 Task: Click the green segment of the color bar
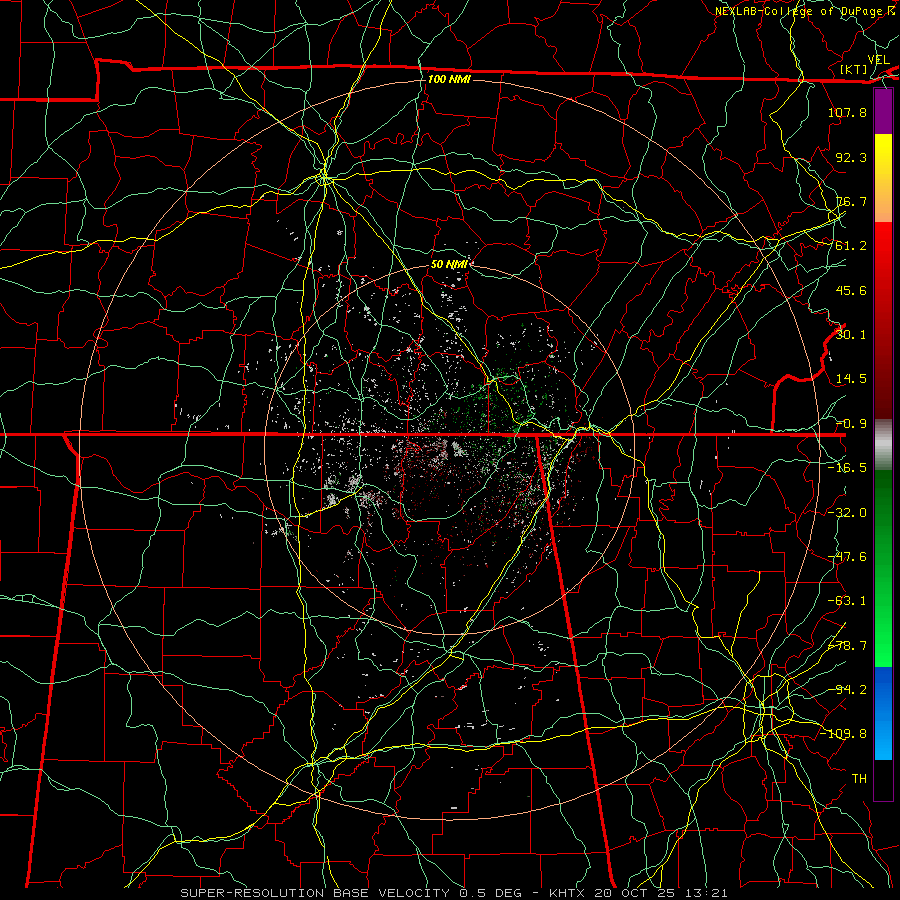883,568
